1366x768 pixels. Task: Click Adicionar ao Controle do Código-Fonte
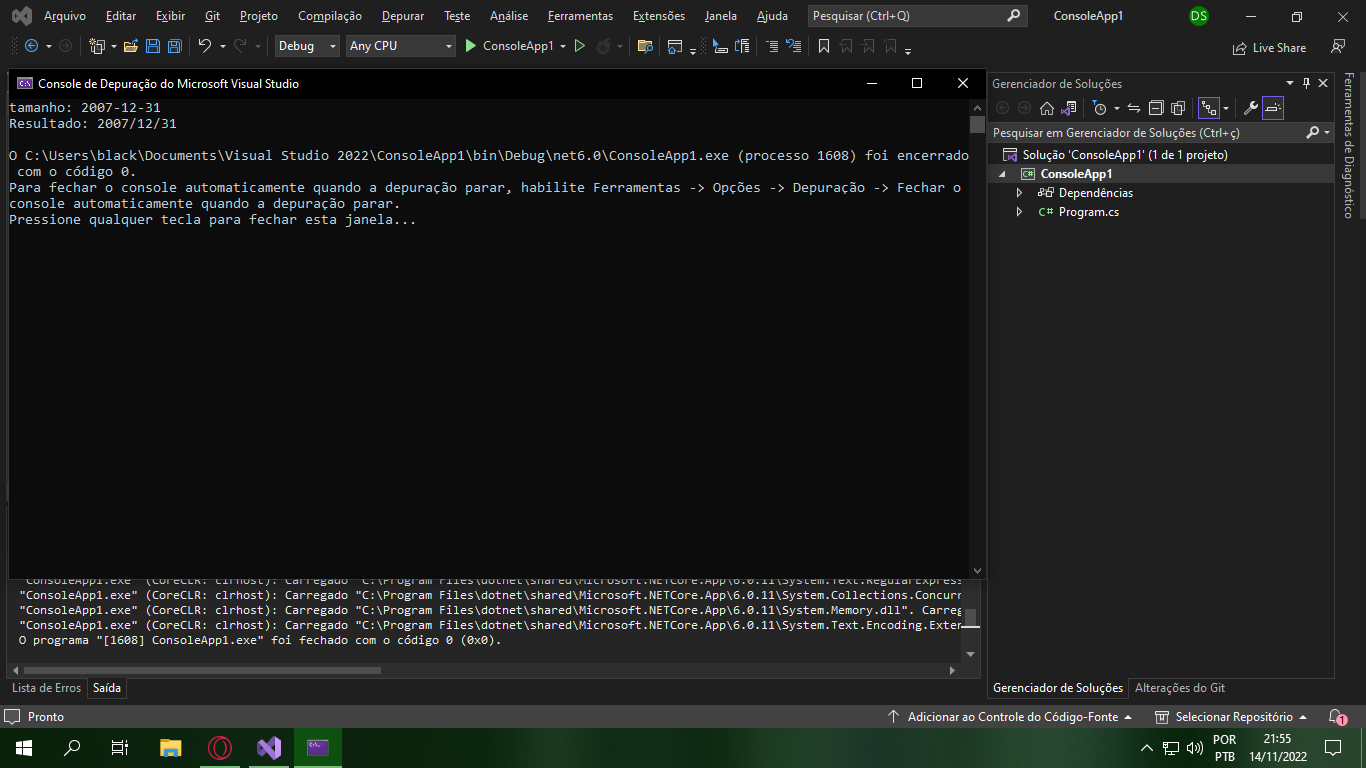click(x=1010, y=717)
